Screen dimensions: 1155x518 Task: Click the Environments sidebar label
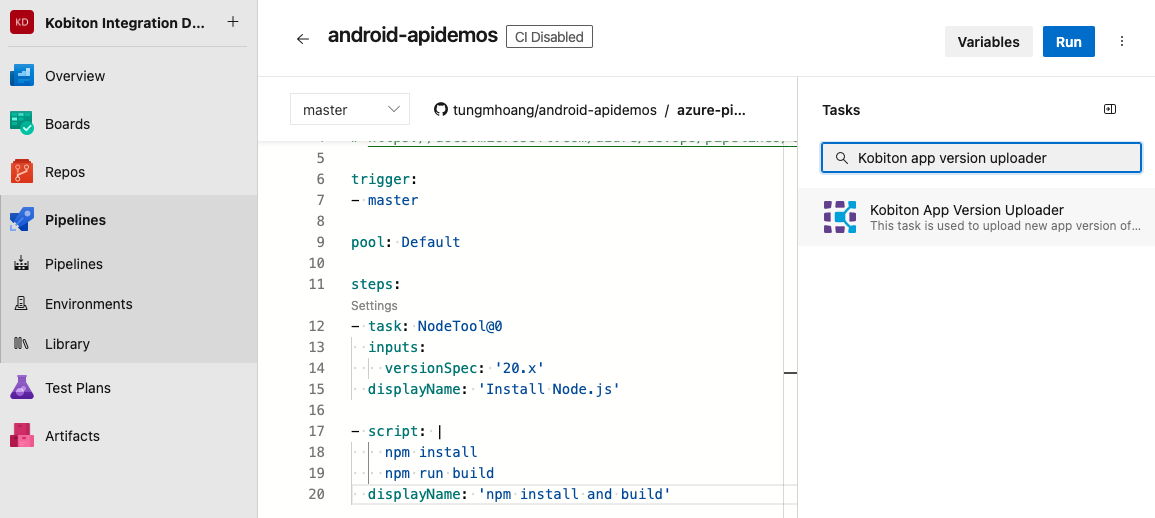click(88, 304)
